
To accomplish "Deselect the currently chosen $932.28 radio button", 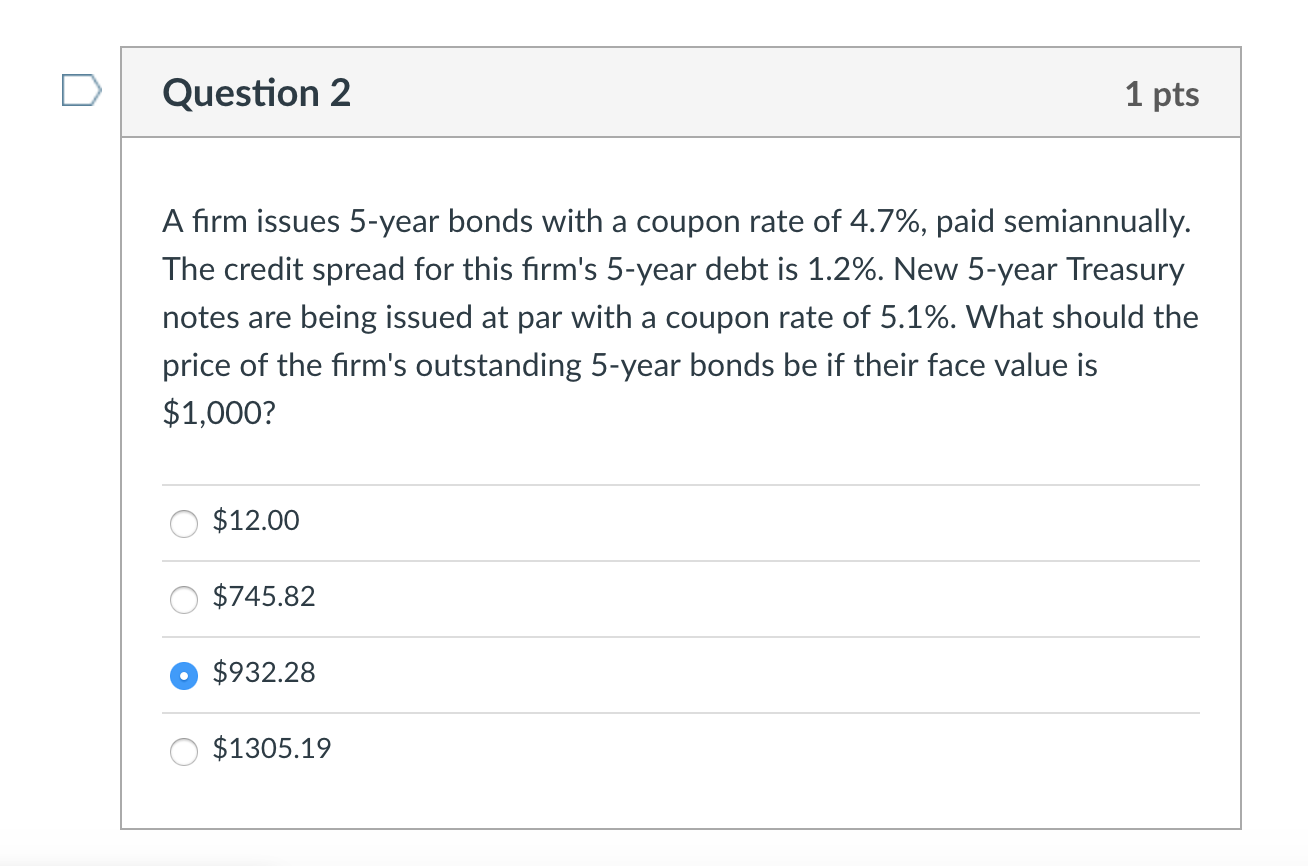I will [x=184, y=675].
